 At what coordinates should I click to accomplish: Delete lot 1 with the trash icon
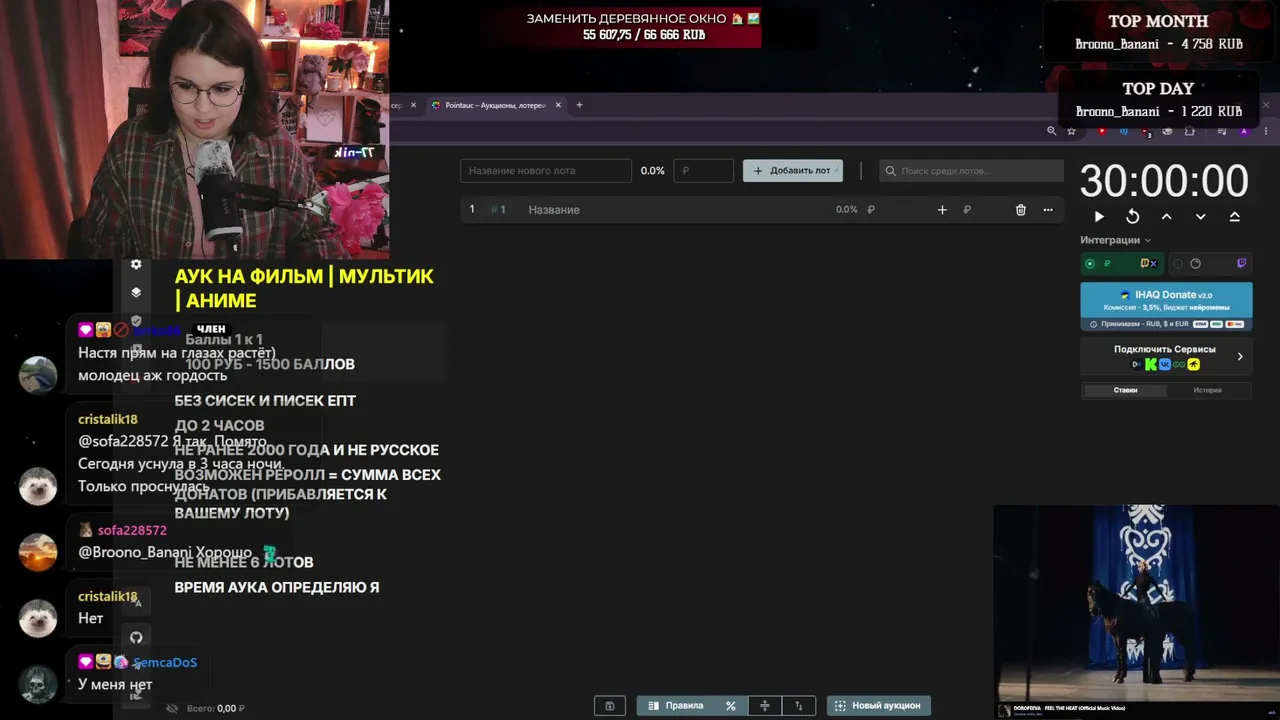tap(1021, 210)
